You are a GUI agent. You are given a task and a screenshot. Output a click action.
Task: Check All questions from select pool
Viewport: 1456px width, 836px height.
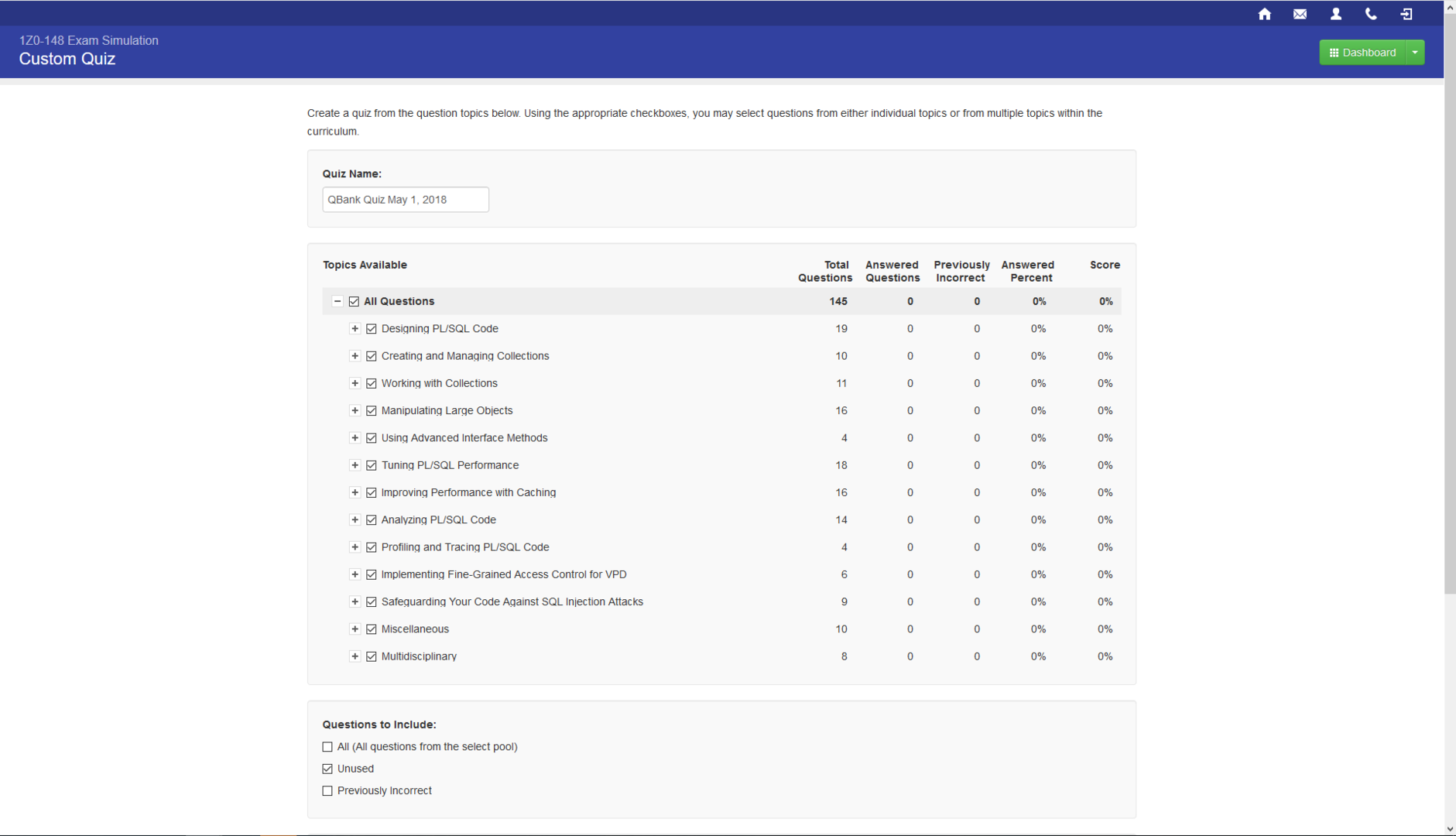click(327, 747)
